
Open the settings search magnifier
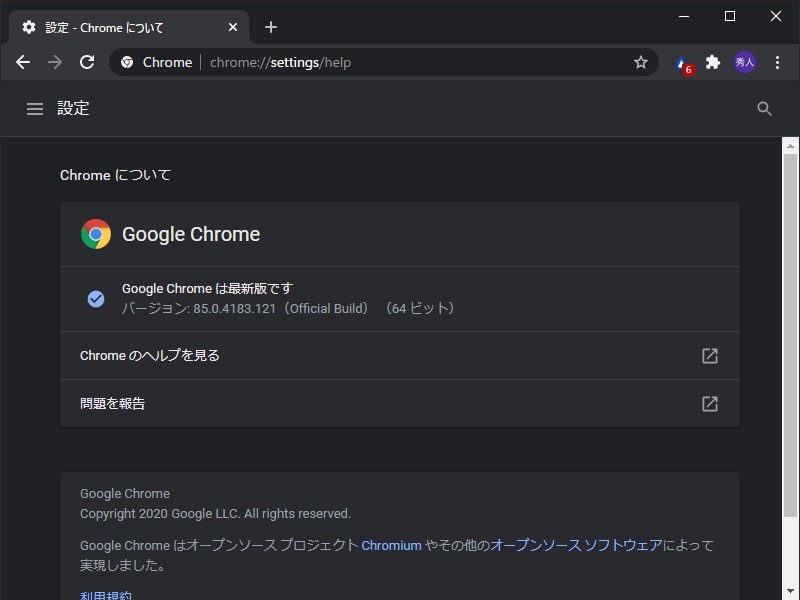pos(764,108)
